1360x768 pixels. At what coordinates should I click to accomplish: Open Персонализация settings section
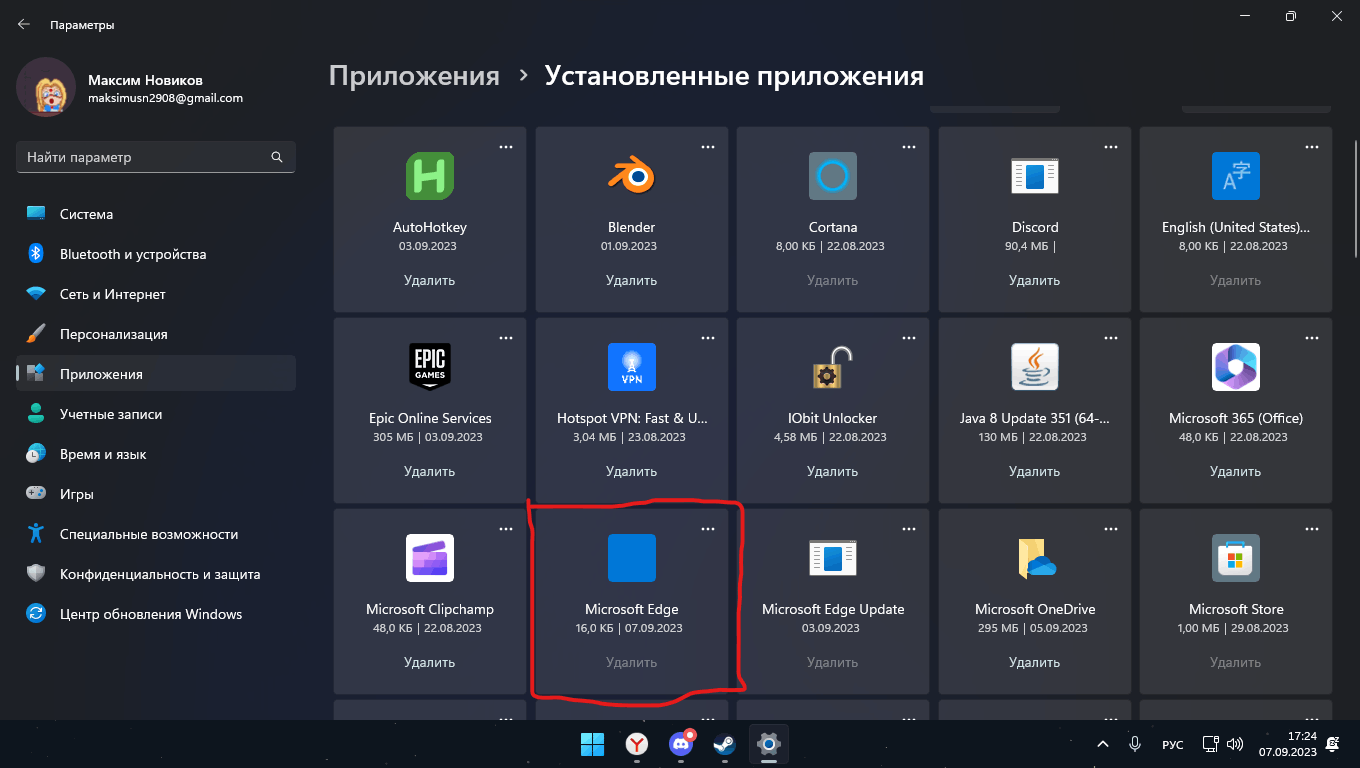tap(156, 334)
